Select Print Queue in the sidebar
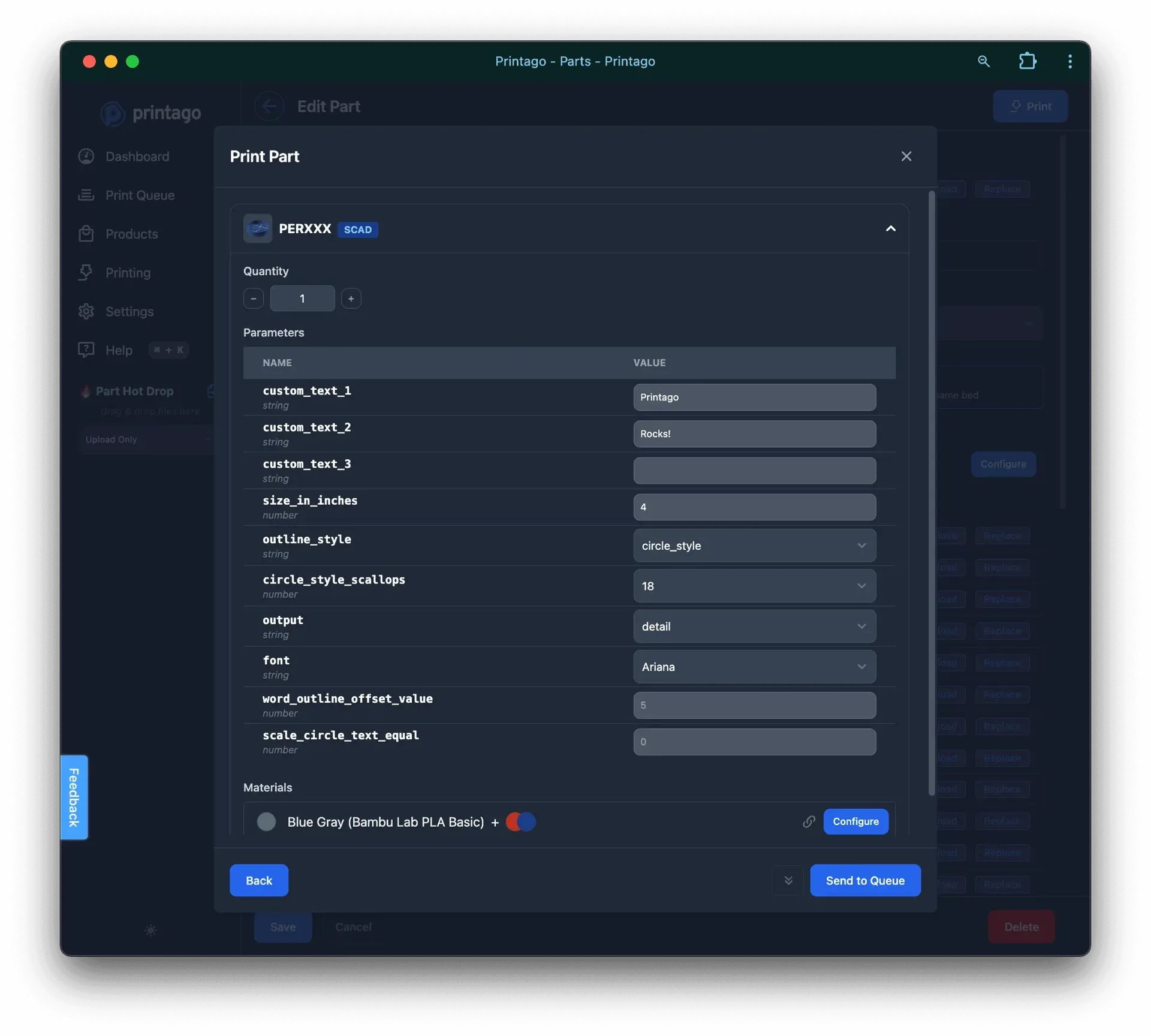Image resolution: width=1151 pixels, height=1036 pixels. (x=140, y=195)
